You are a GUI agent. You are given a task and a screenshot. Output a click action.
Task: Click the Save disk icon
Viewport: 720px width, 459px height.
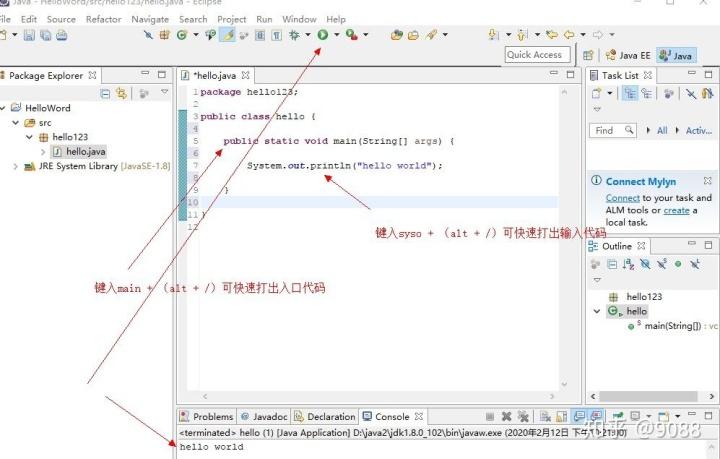tap(29, 35)
